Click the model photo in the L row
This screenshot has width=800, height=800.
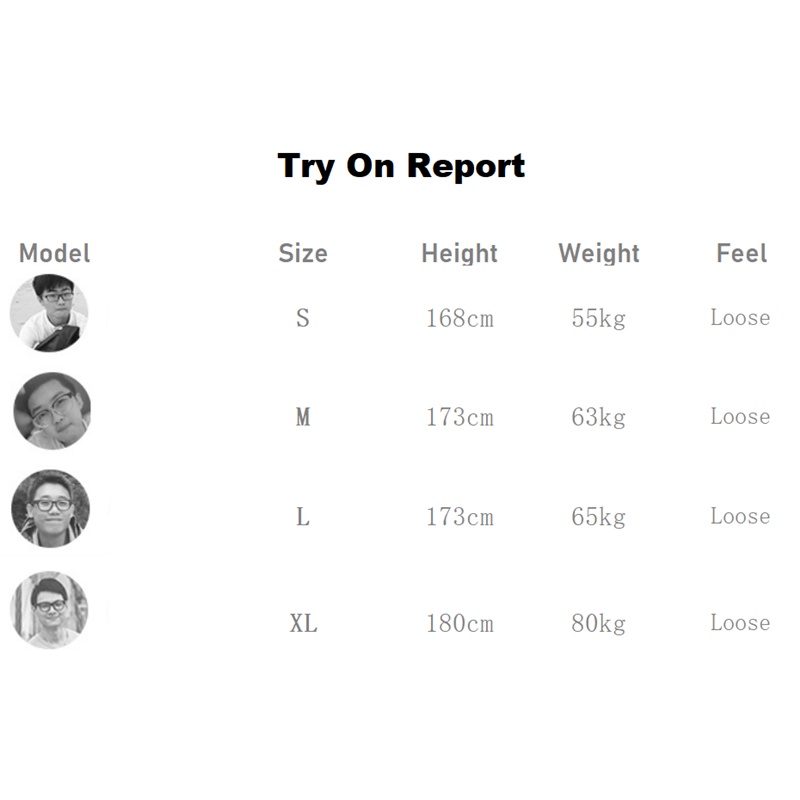click(51, 508)
